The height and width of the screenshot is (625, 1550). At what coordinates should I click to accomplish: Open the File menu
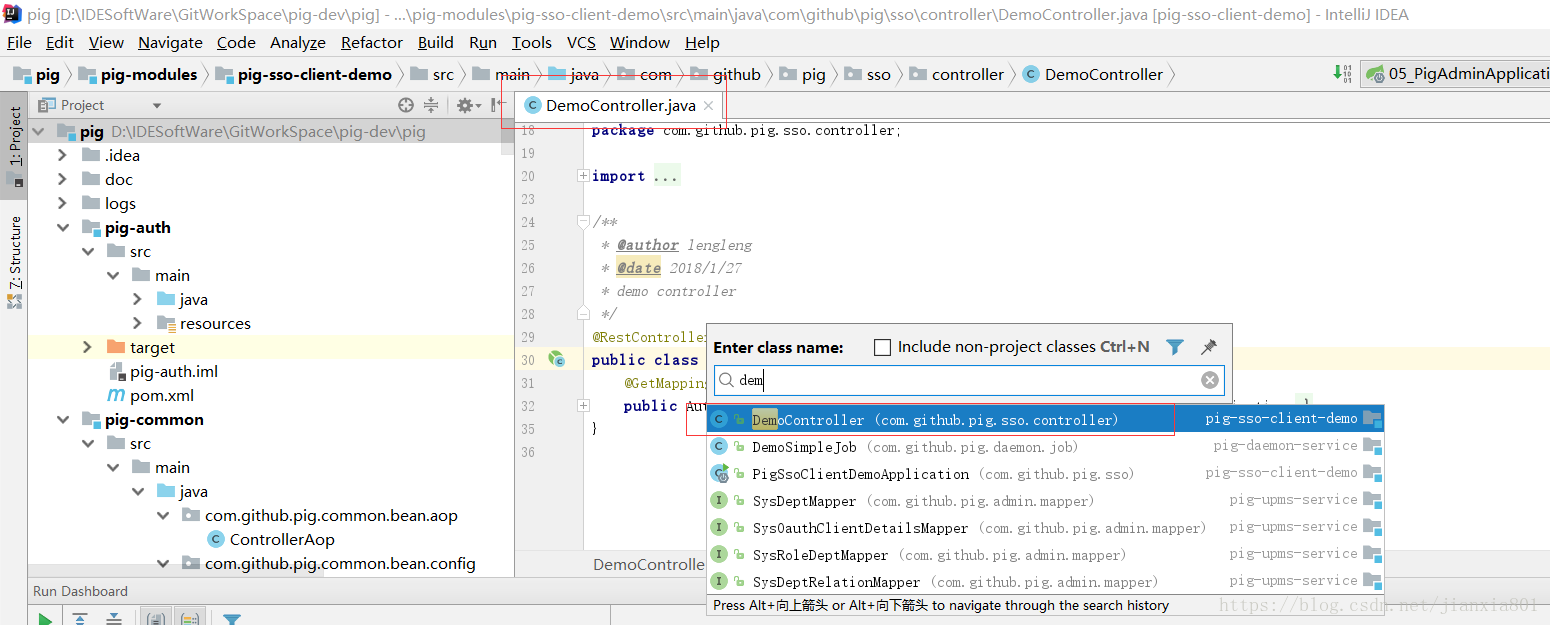click(x=19, y=42)
